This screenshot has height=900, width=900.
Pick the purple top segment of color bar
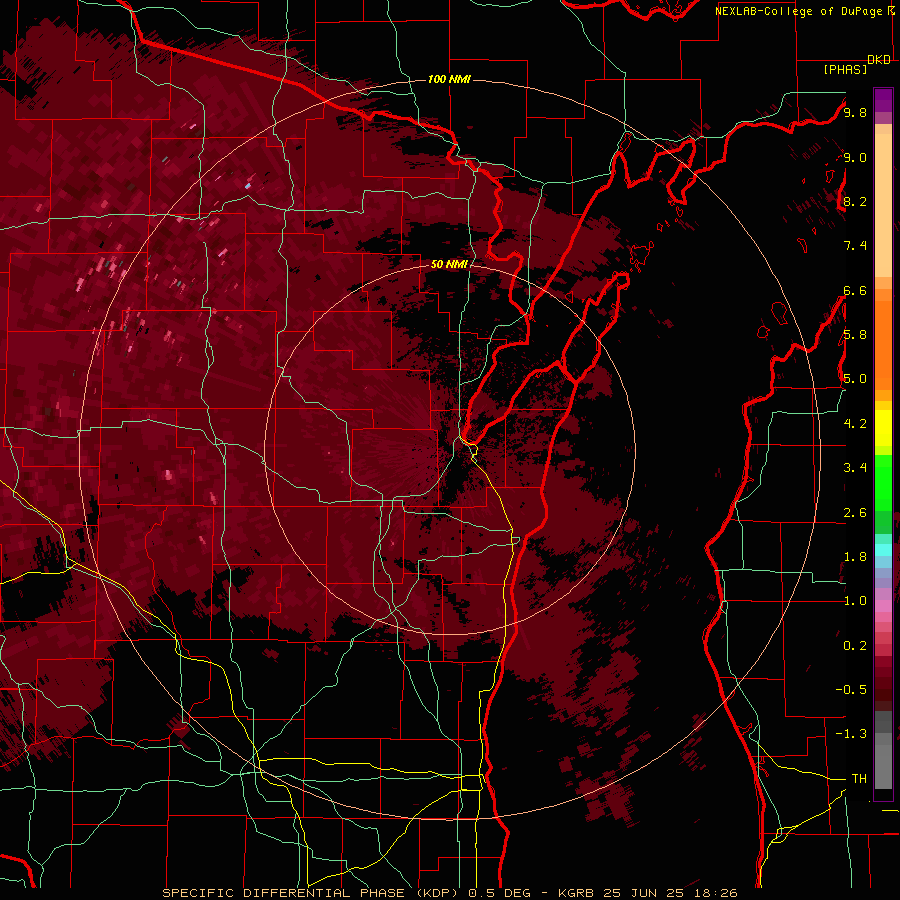(883, 100)
